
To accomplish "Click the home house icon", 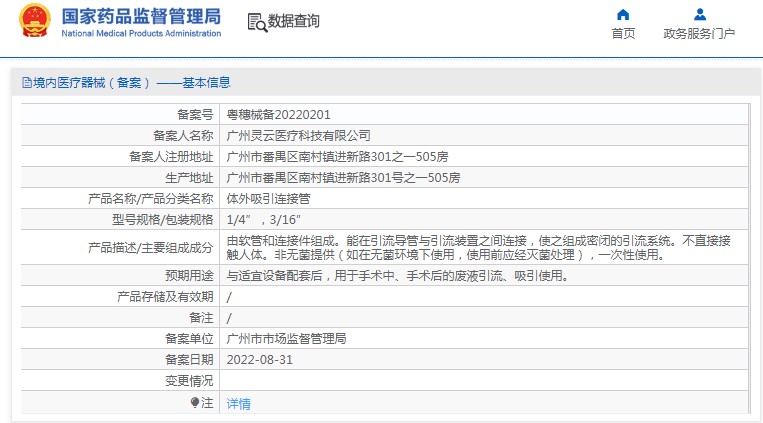I will [623, 15].
